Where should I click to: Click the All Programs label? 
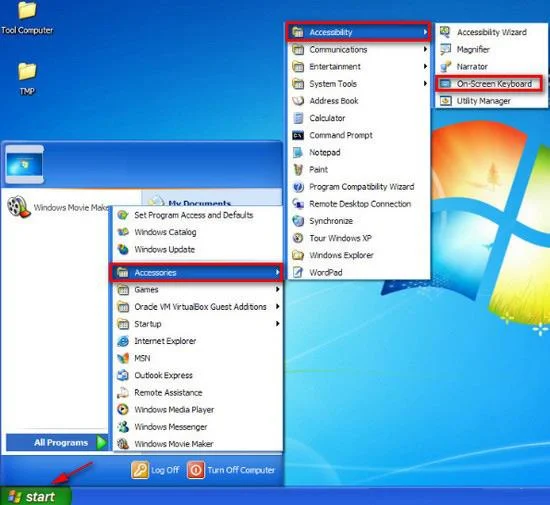coord(61,443)
